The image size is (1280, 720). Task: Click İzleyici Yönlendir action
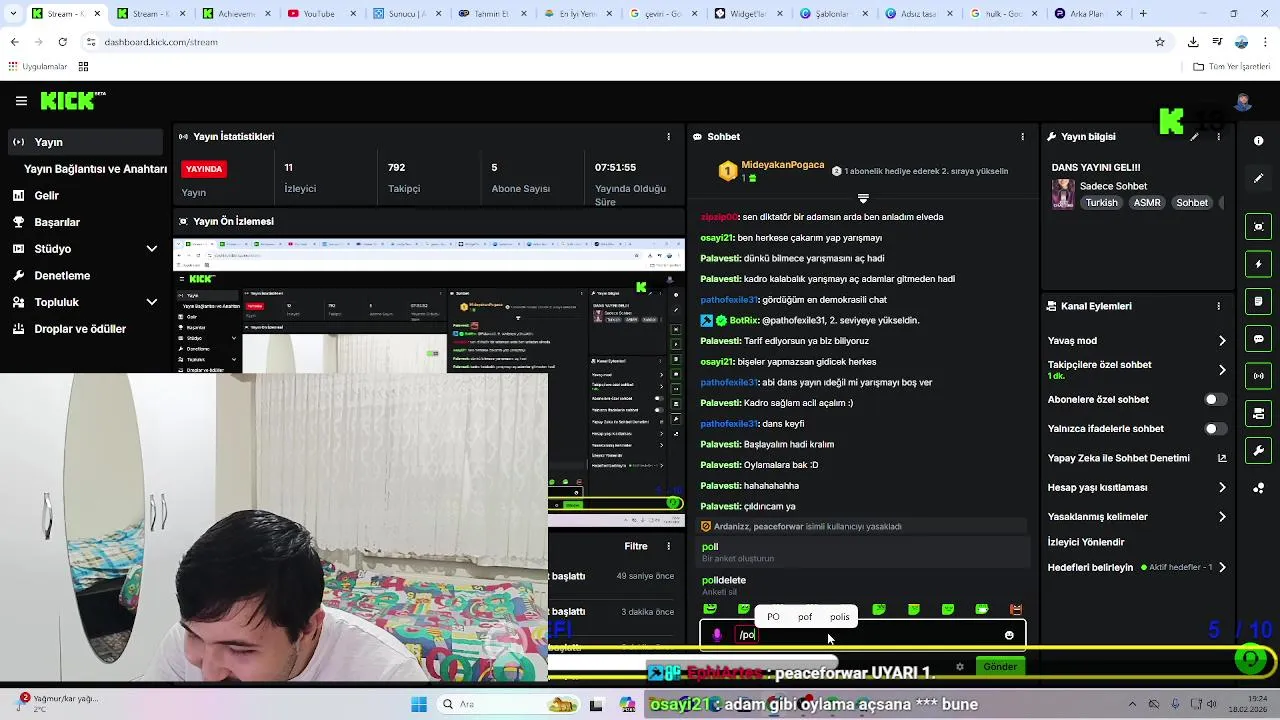point(1086,542)
